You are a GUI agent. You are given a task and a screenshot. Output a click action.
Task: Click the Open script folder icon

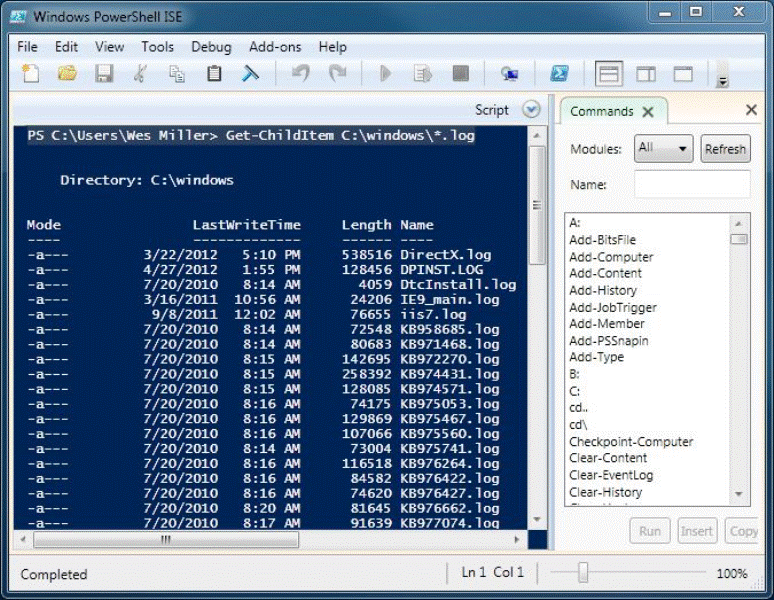click(x=67, y=74)
